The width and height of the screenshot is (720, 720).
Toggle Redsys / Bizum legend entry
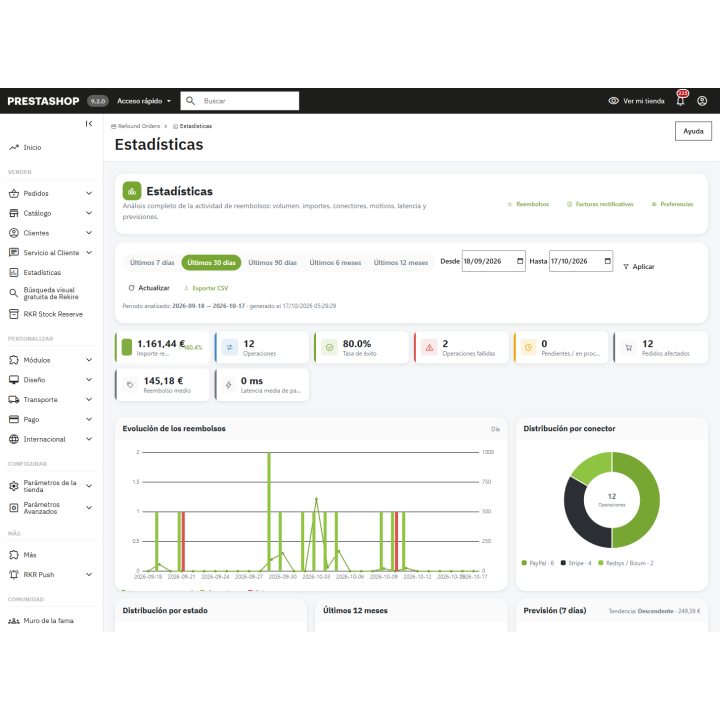pyautogui.click(x=625, y=563)
